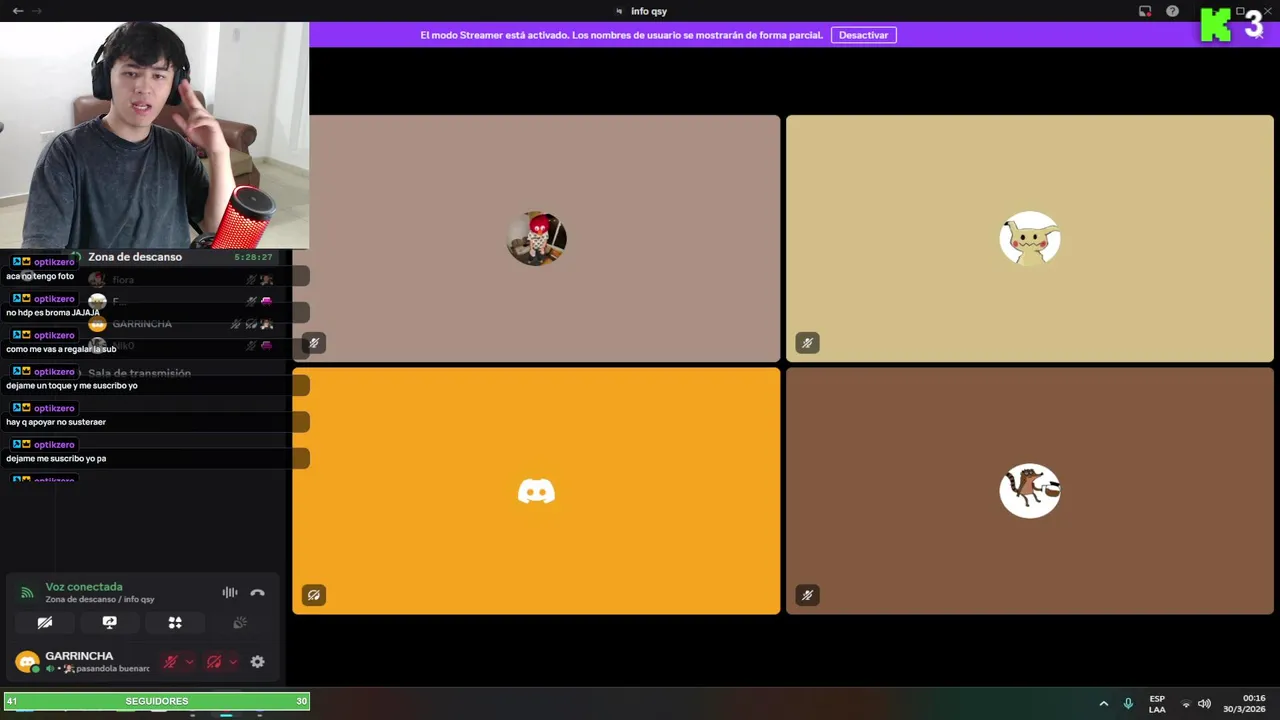The height and width of the screenshot is (720, 1280).
Task: Start an activity with the shapes icon
Action: (x=175, y=622)
